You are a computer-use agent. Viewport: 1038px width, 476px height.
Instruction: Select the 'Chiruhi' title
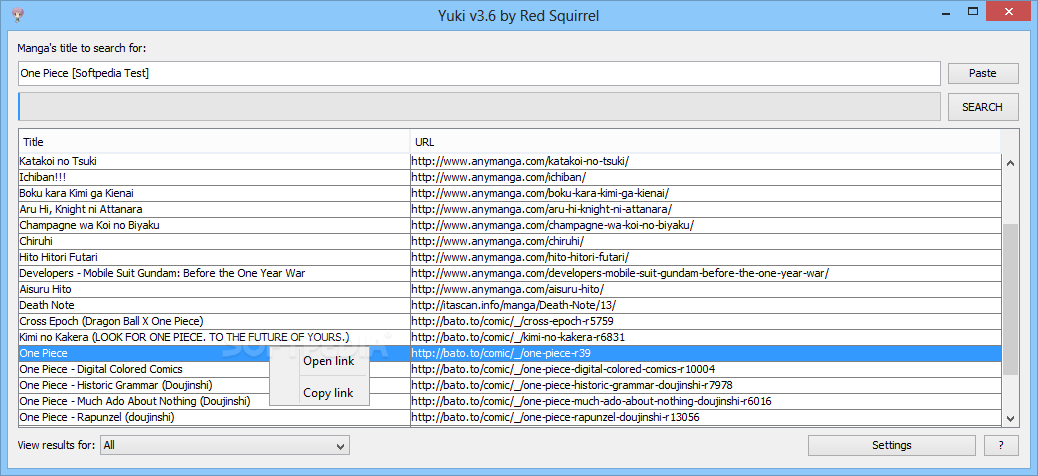[x=36, y=241]
